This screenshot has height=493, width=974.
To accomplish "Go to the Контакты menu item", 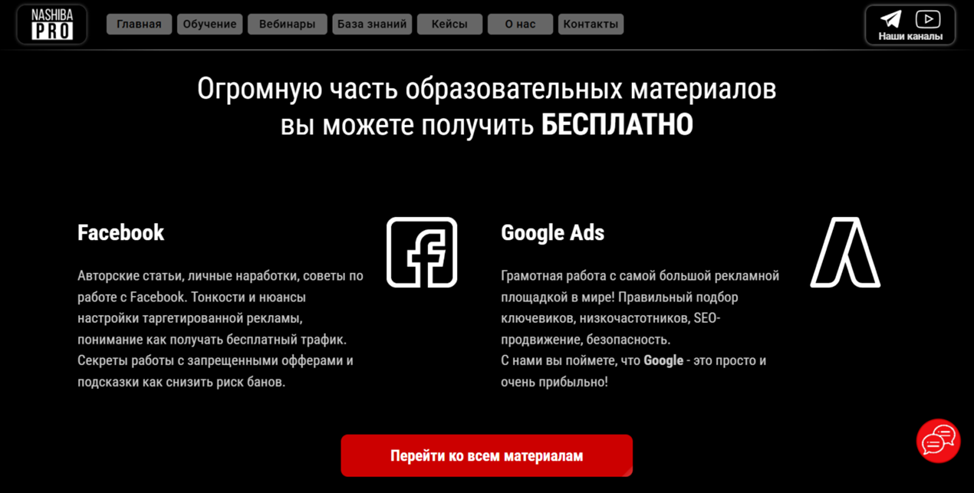I will click(x=591, y=24).
